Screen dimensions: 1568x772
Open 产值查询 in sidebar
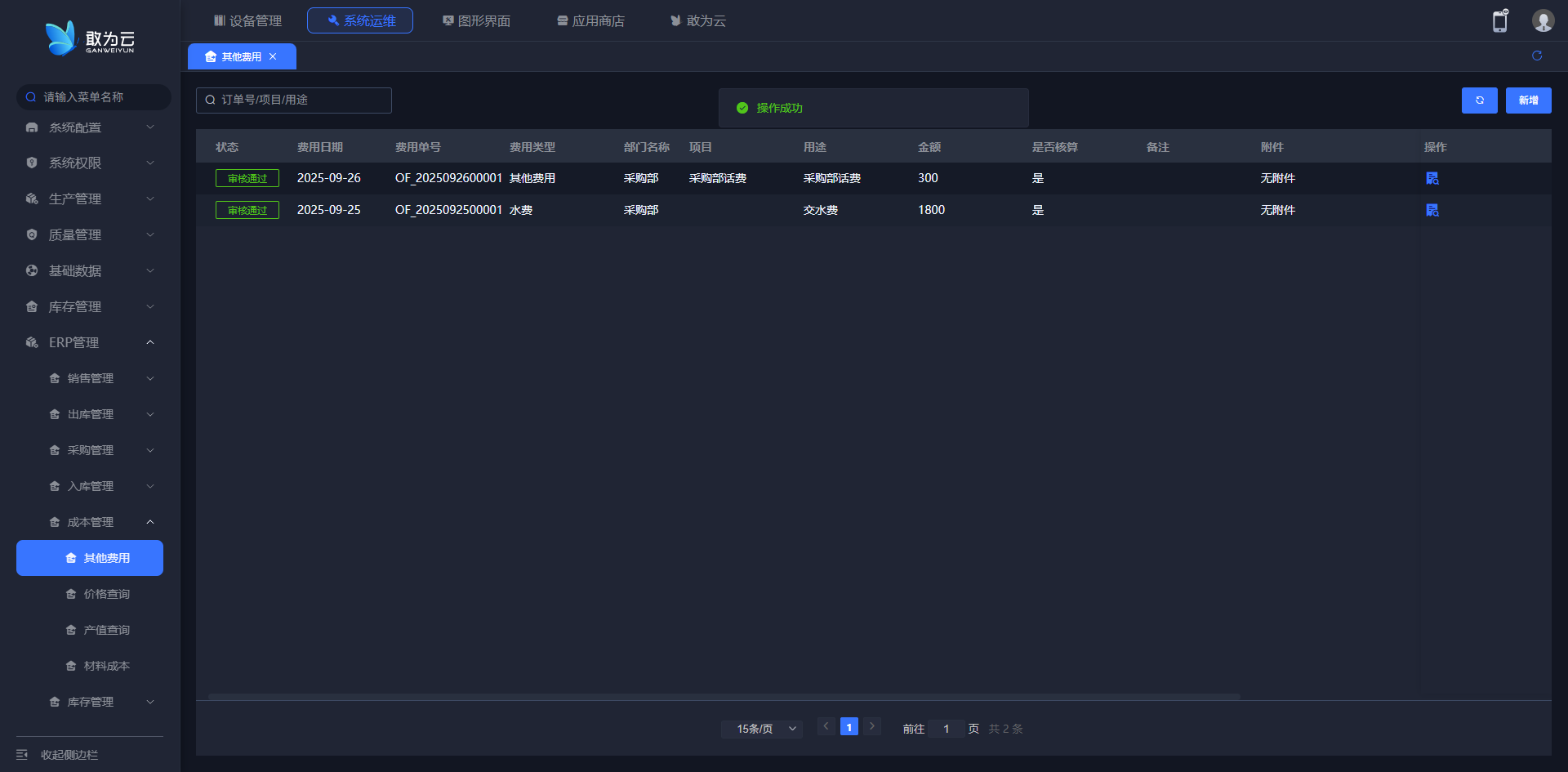tap(107, 630)
